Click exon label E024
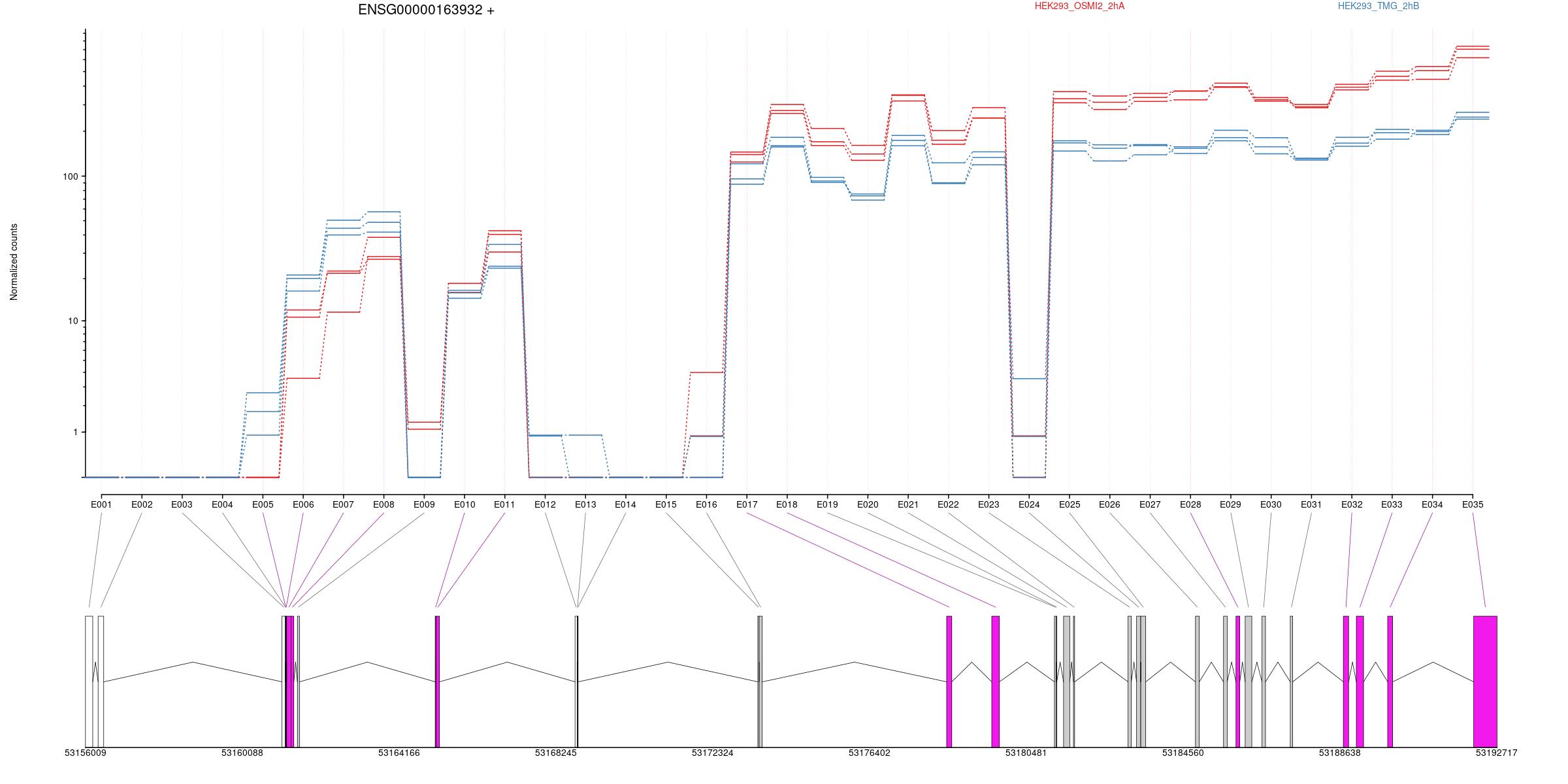1568x784 pixels. 1029,504
